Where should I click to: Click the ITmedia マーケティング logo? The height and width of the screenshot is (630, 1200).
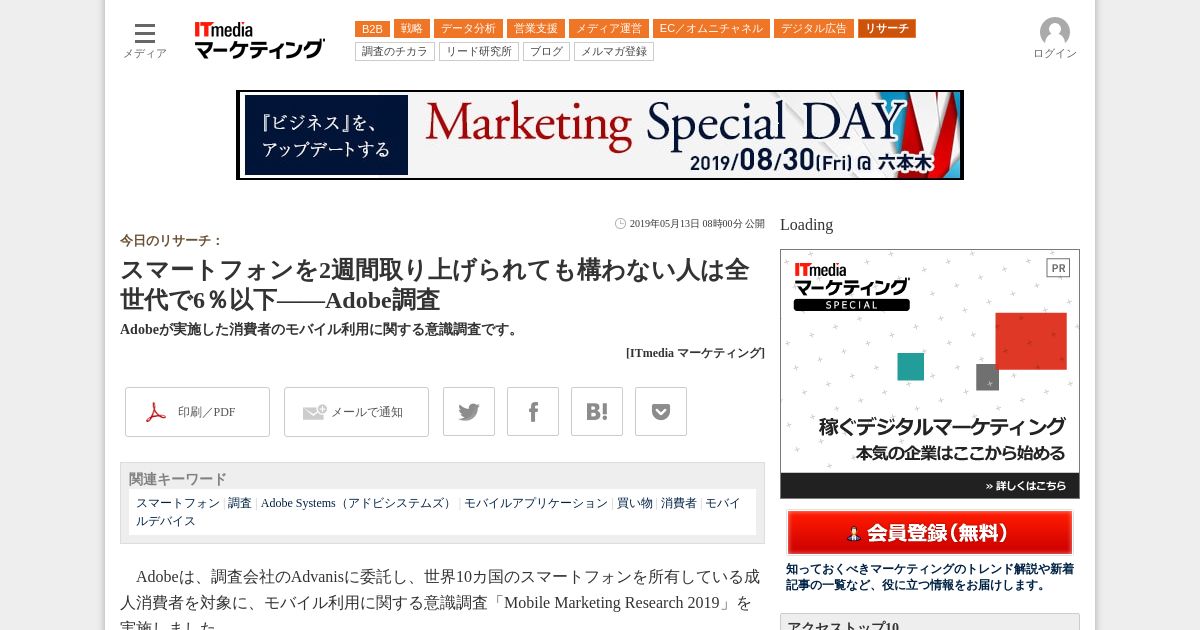pos(259,41)
